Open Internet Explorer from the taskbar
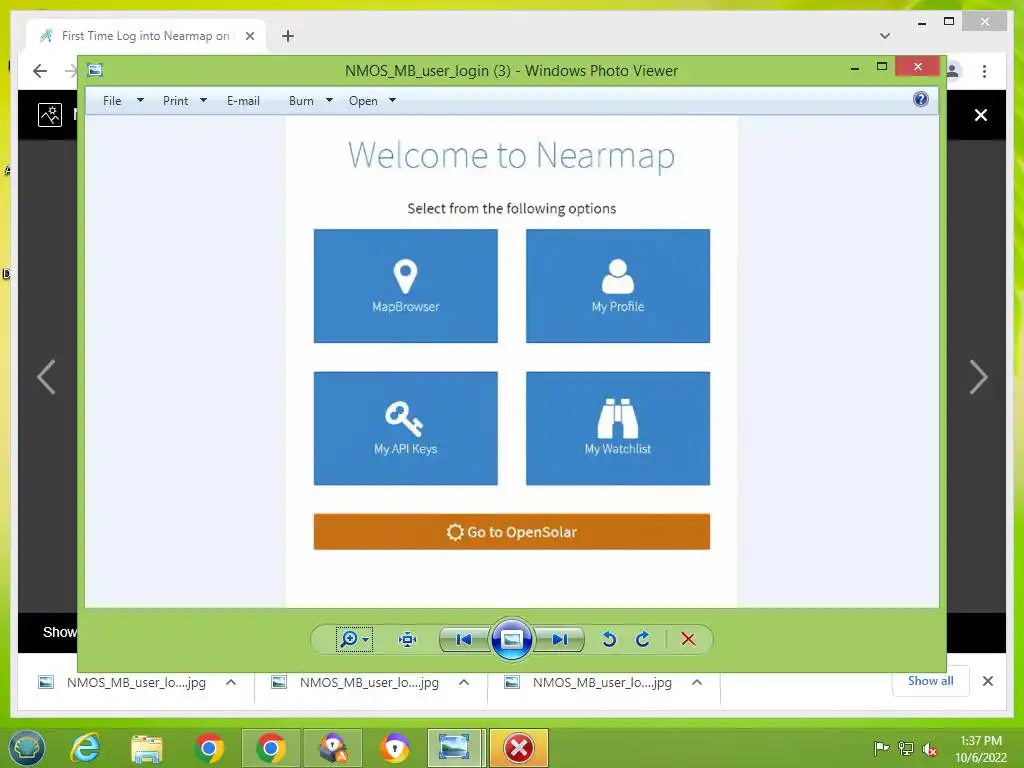 [x=86, y=748]
